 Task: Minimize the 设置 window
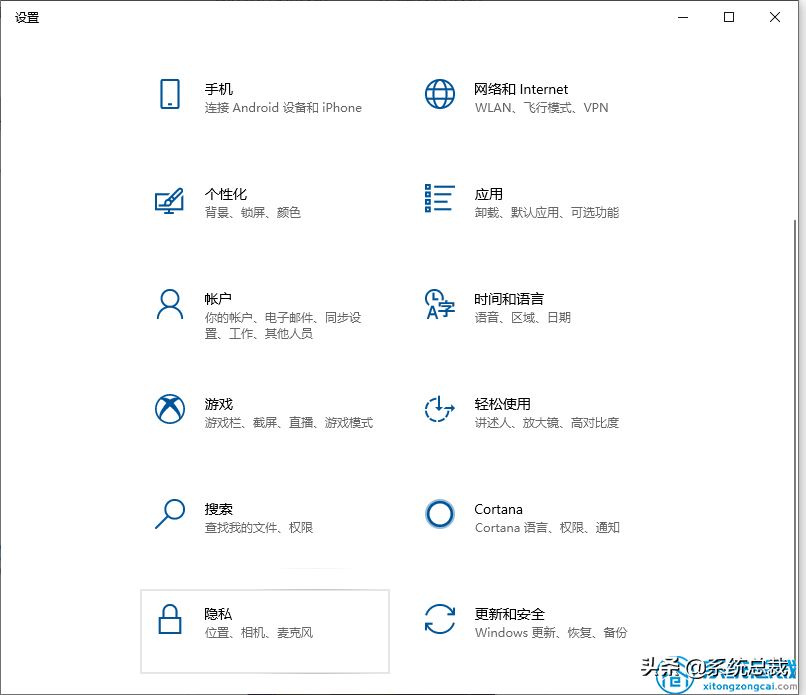(683, 17)
